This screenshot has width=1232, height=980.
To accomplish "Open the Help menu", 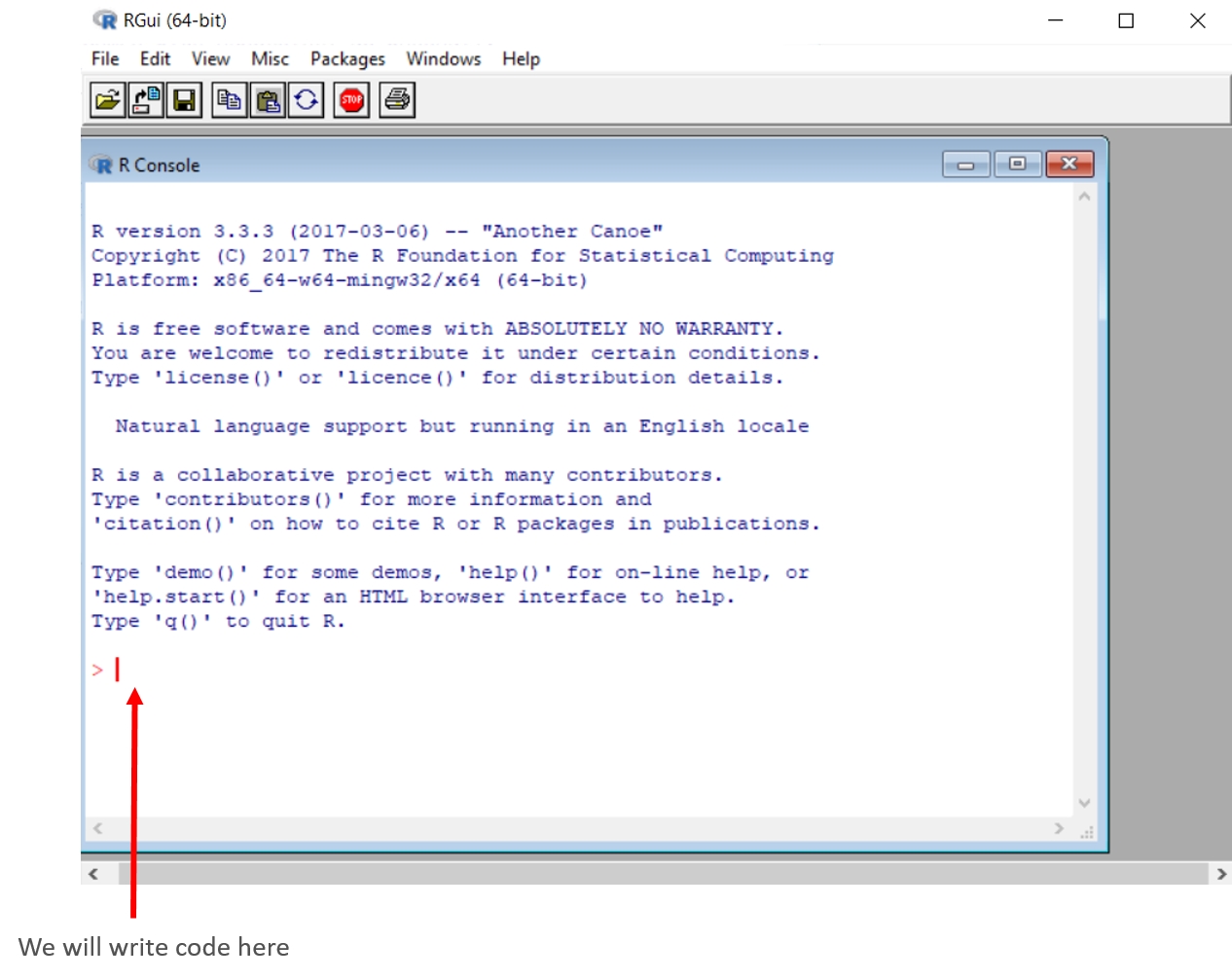I will pos(521,58).
